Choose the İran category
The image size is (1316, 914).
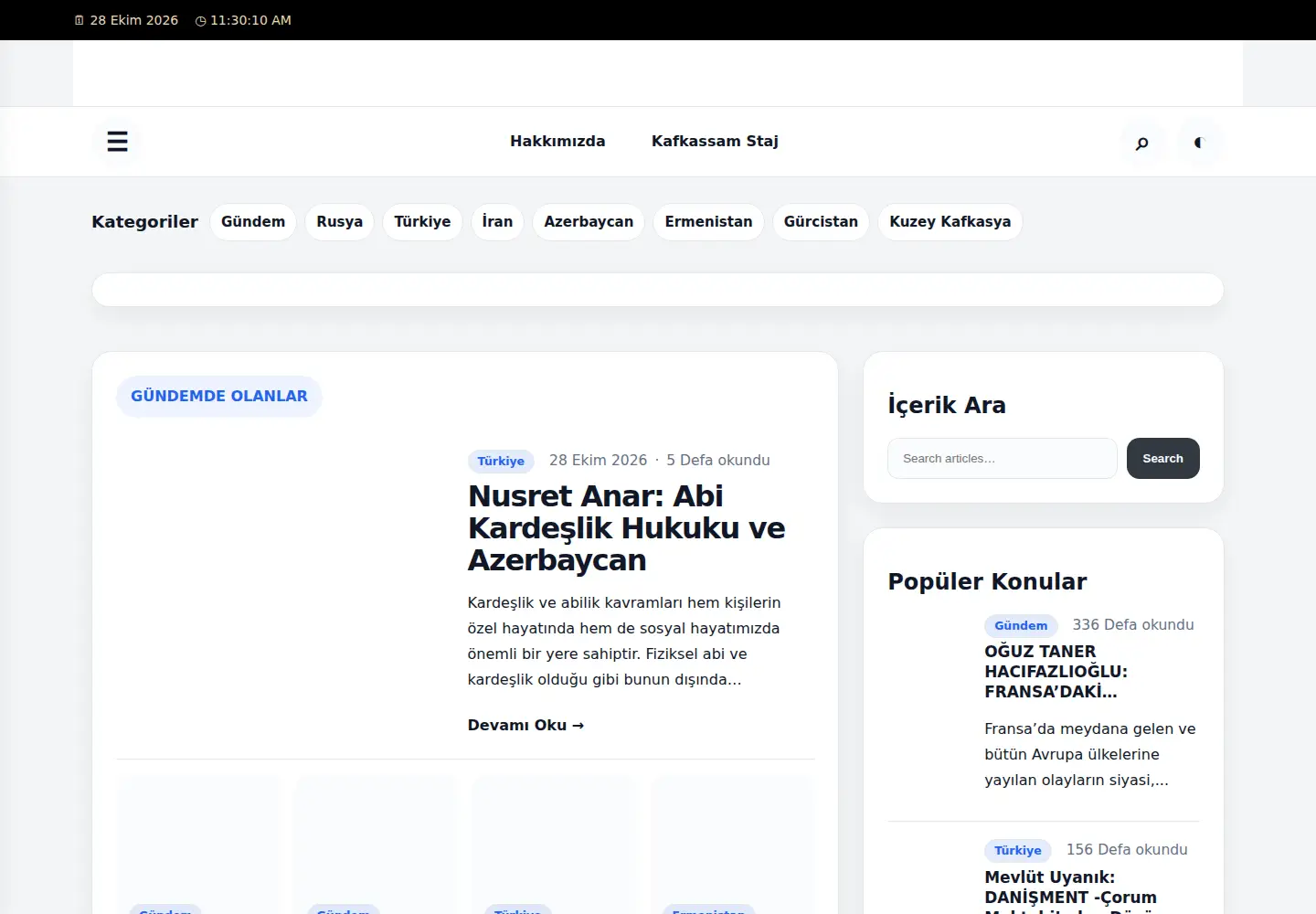click(x=497, y=222)
